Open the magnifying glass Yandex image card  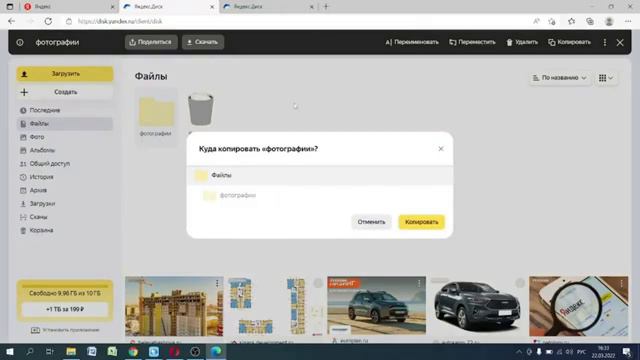point(578,306)
